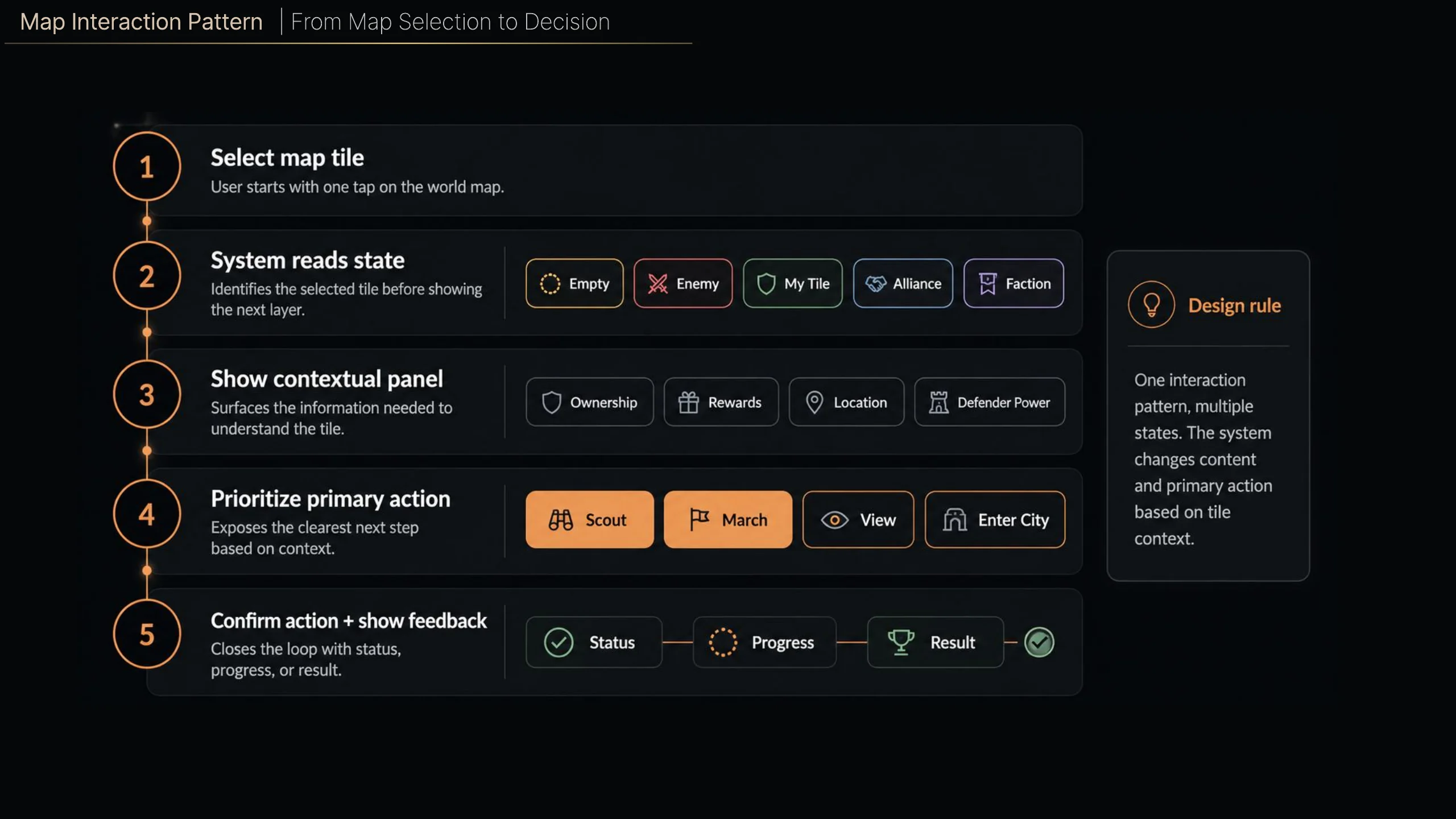Click the eye icon on View button
This screenshot has width=1456, height=819.
tap(834, 520)
